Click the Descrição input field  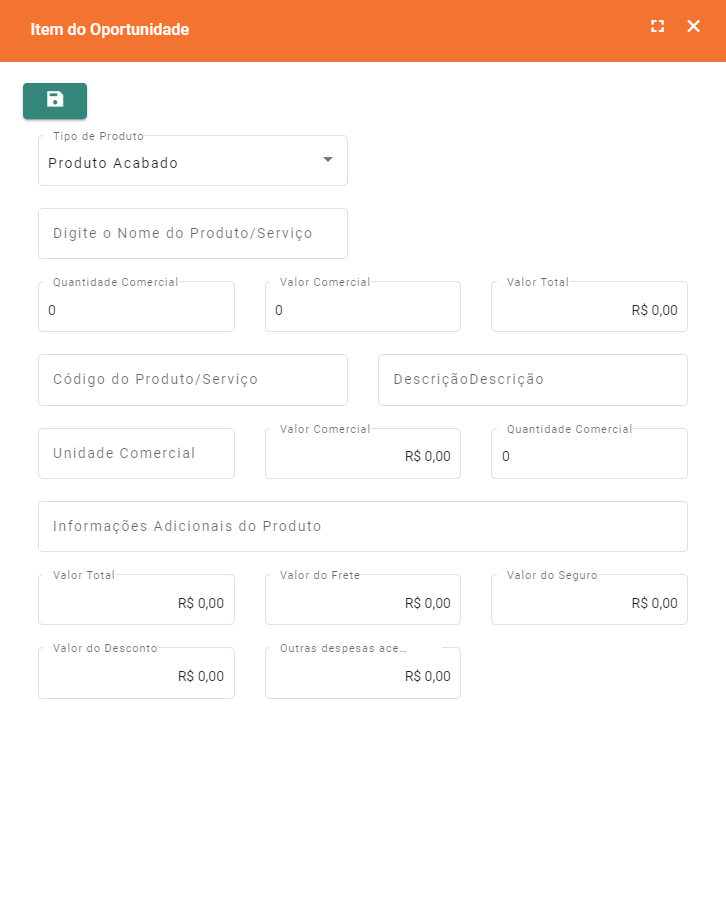coord(532,380)
